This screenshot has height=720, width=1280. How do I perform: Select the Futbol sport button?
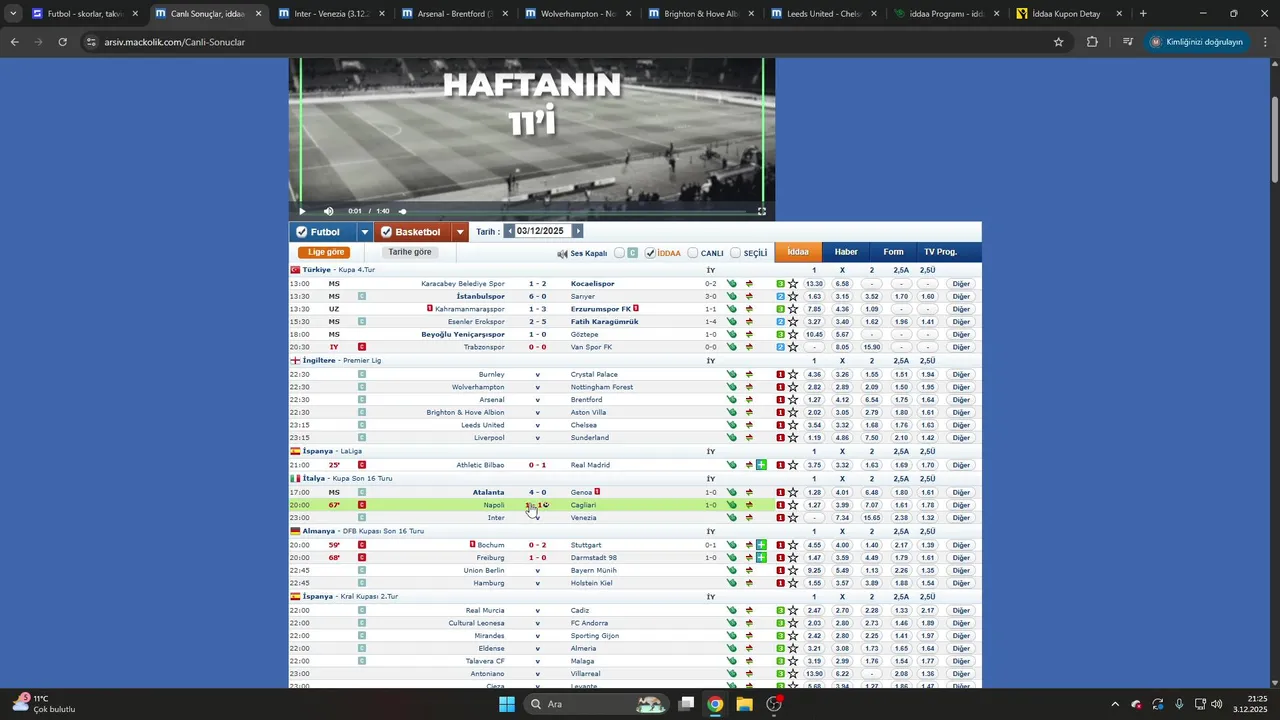pyautogui.click(x=323, y=232)
